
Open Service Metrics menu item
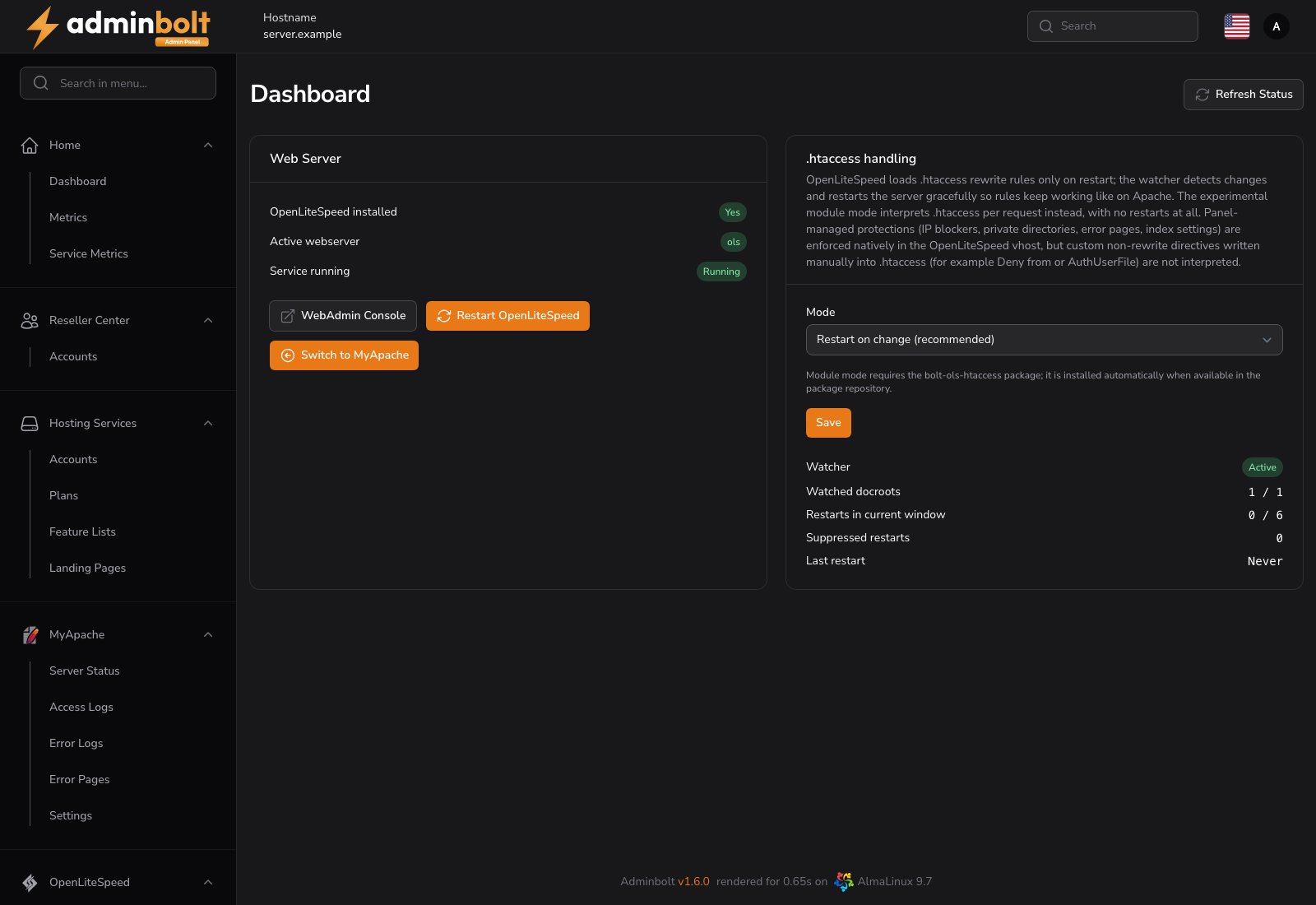[89, 254]
